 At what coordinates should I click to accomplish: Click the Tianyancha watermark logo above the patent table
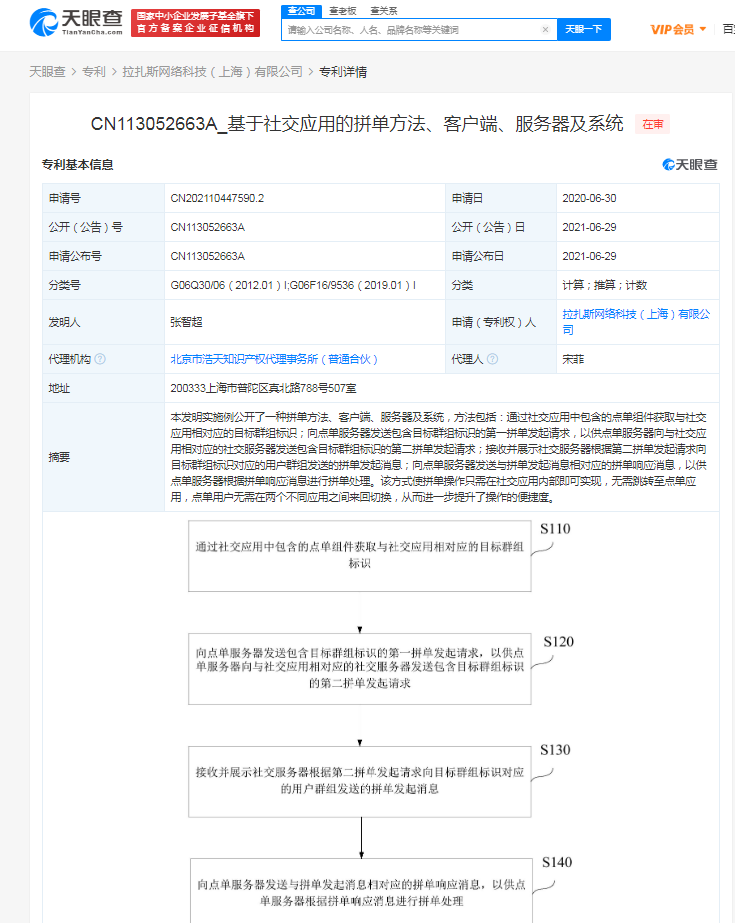tap(690, 165)
